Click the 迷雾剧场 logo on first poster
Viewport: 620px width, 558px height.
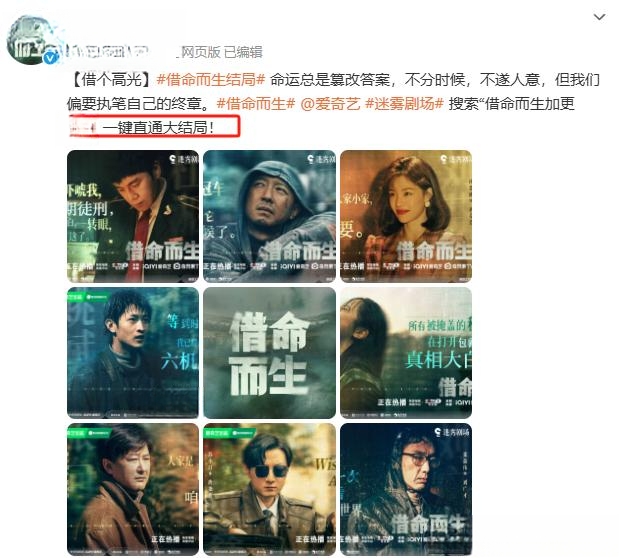pyautogui.click(x=183, y=159)
